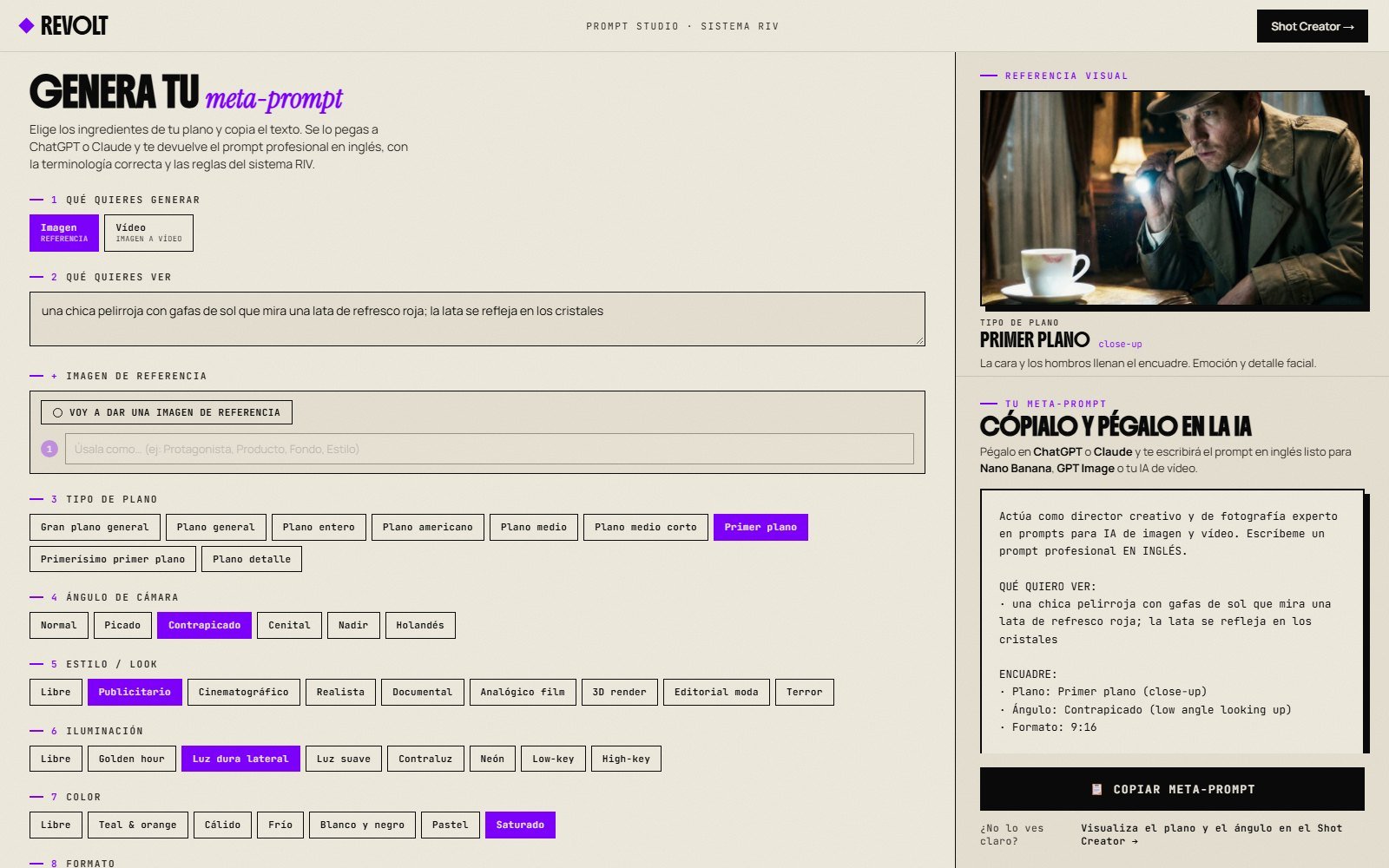
Task: Open 'Visualiza el plano' Shot Creator link
Action: pyautogui.click(x=1211, y=834)
